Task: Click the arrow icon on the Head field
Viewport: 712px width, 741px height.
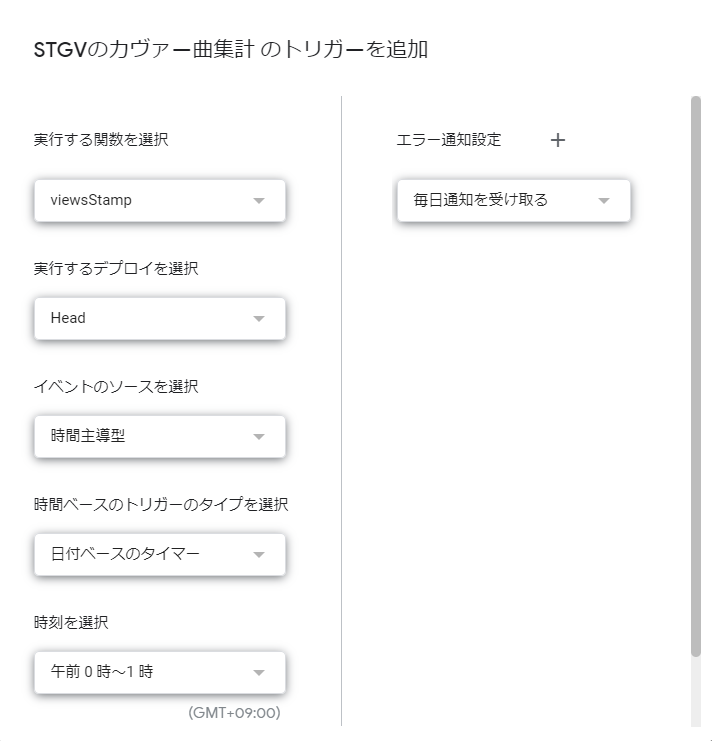Action: (259, 318)
